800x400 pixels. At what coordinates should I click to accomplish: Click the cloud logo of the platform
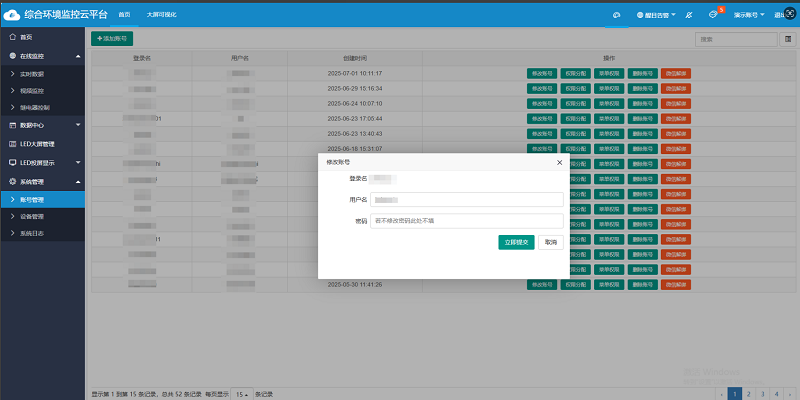click(14, 15)
